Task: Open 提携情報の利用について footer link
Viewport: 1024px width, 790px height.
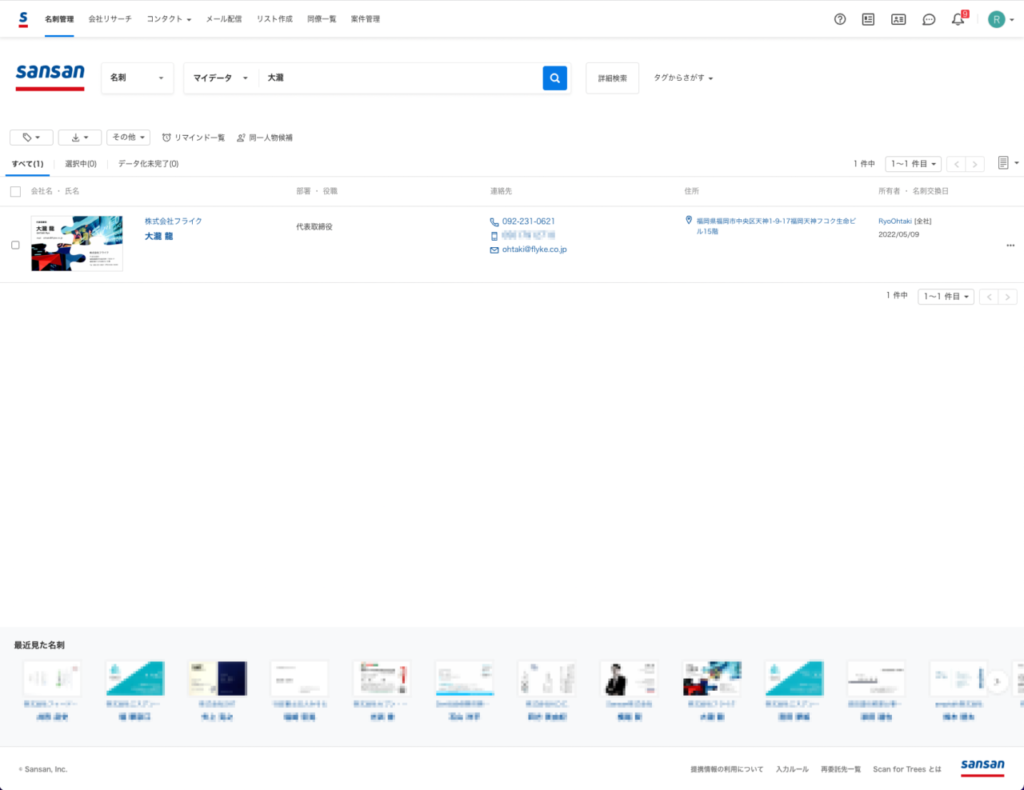Action: [x=727, y=769]
